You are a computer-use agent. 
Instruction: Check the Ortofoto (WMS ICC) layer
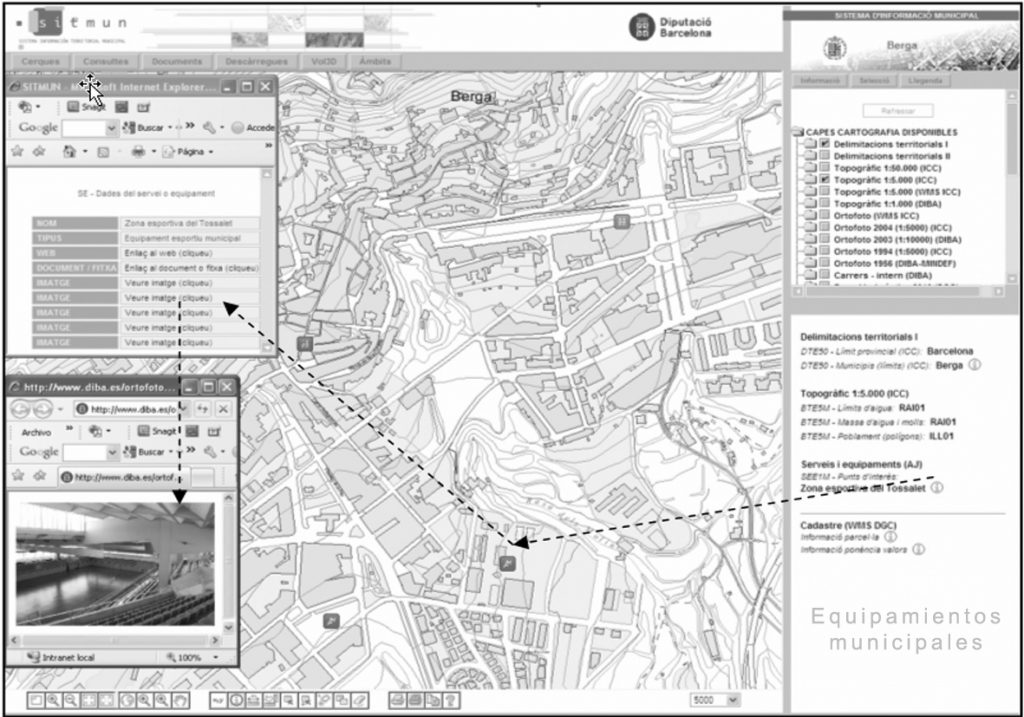825,215
